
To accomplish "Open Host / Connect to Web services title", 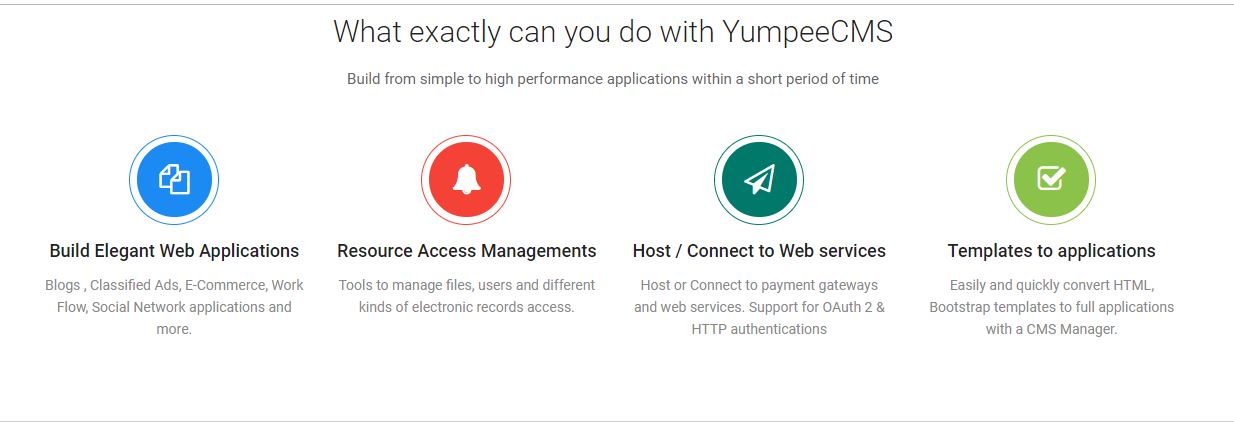I will click(x=759, y=251).
